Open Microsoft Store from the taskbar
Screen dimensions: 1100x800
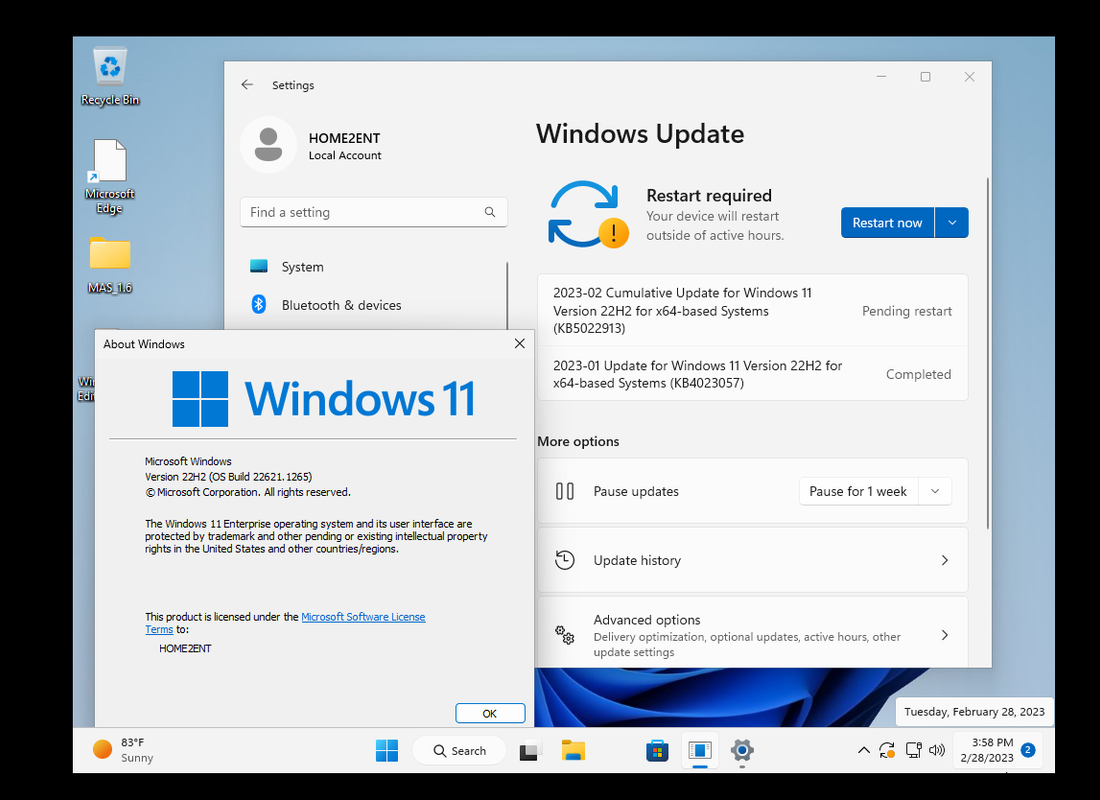(657, 750)
